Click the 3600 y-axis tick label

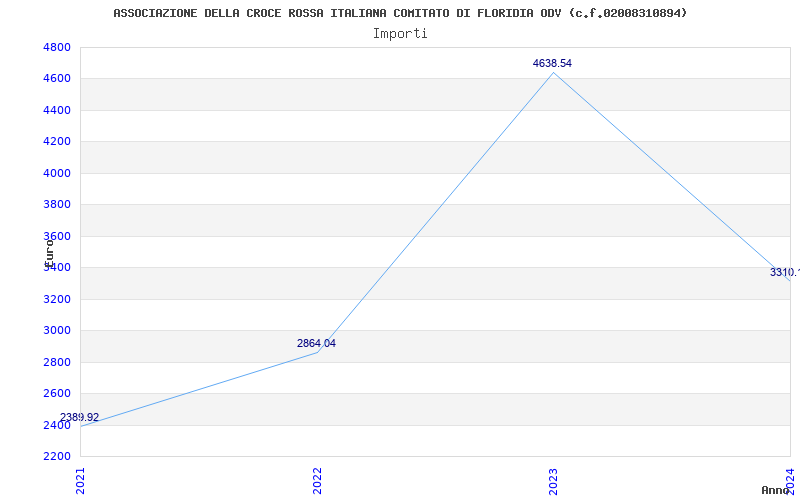(x=57, y=236)
